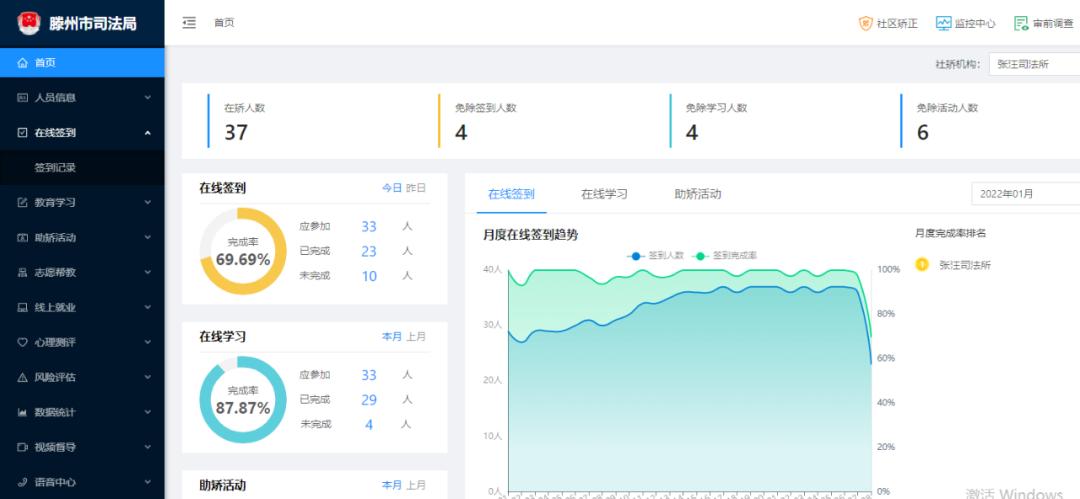Open 签到记录 submenu item
Image resolution: width=1080 pixels, height=499 pixels.
(x=55, y=168)
